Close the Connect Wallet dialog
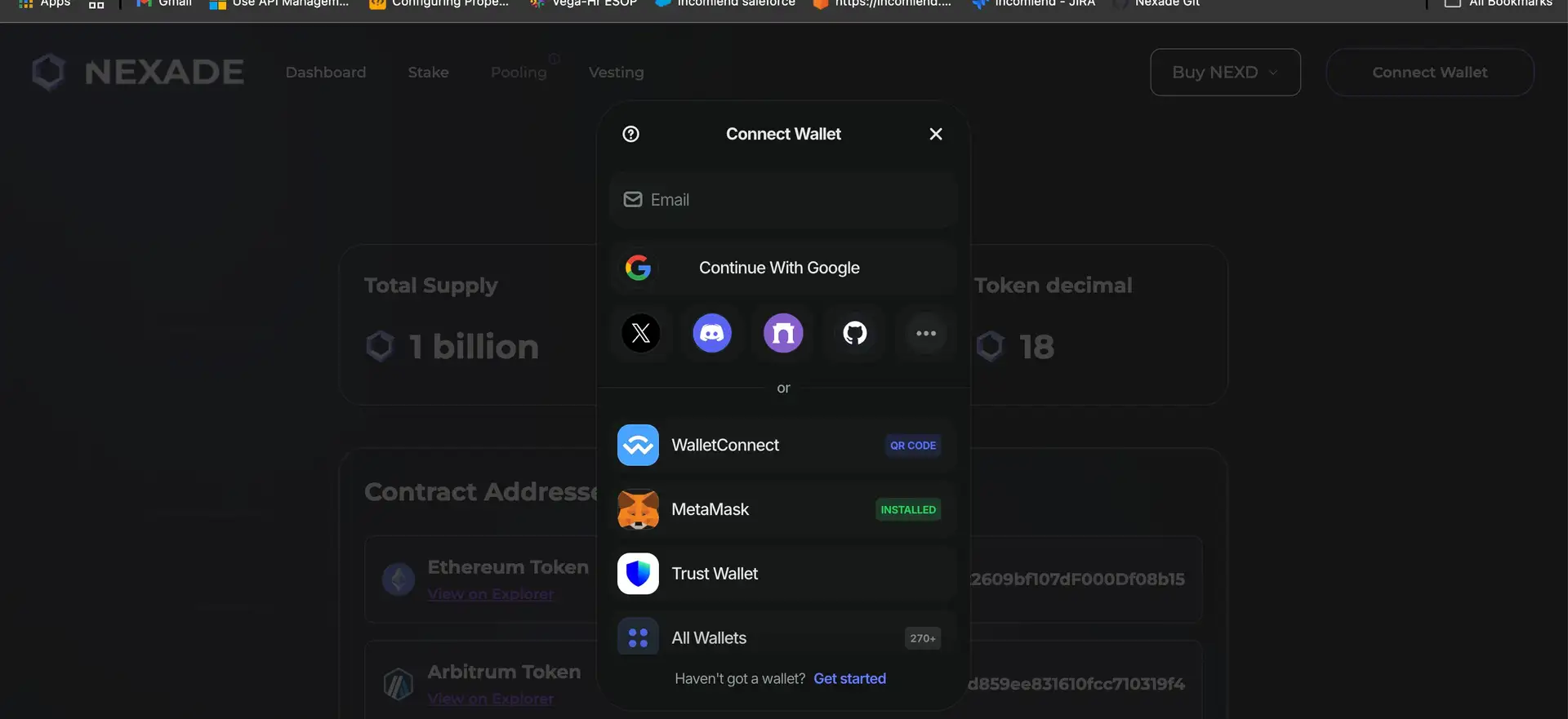 [x=936, y=134]
